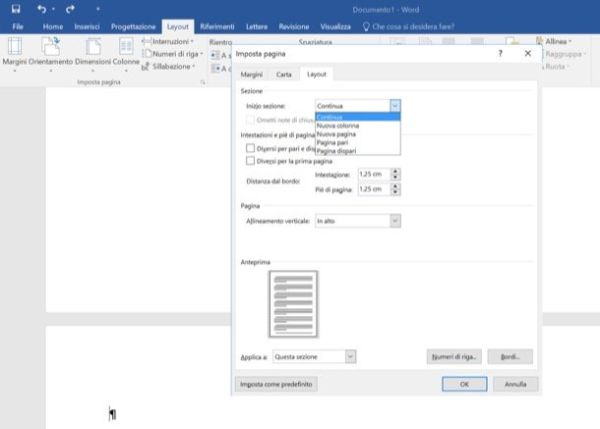Cancel the dialog with Annulla
600x429 pixels.
tap(515, 384)
